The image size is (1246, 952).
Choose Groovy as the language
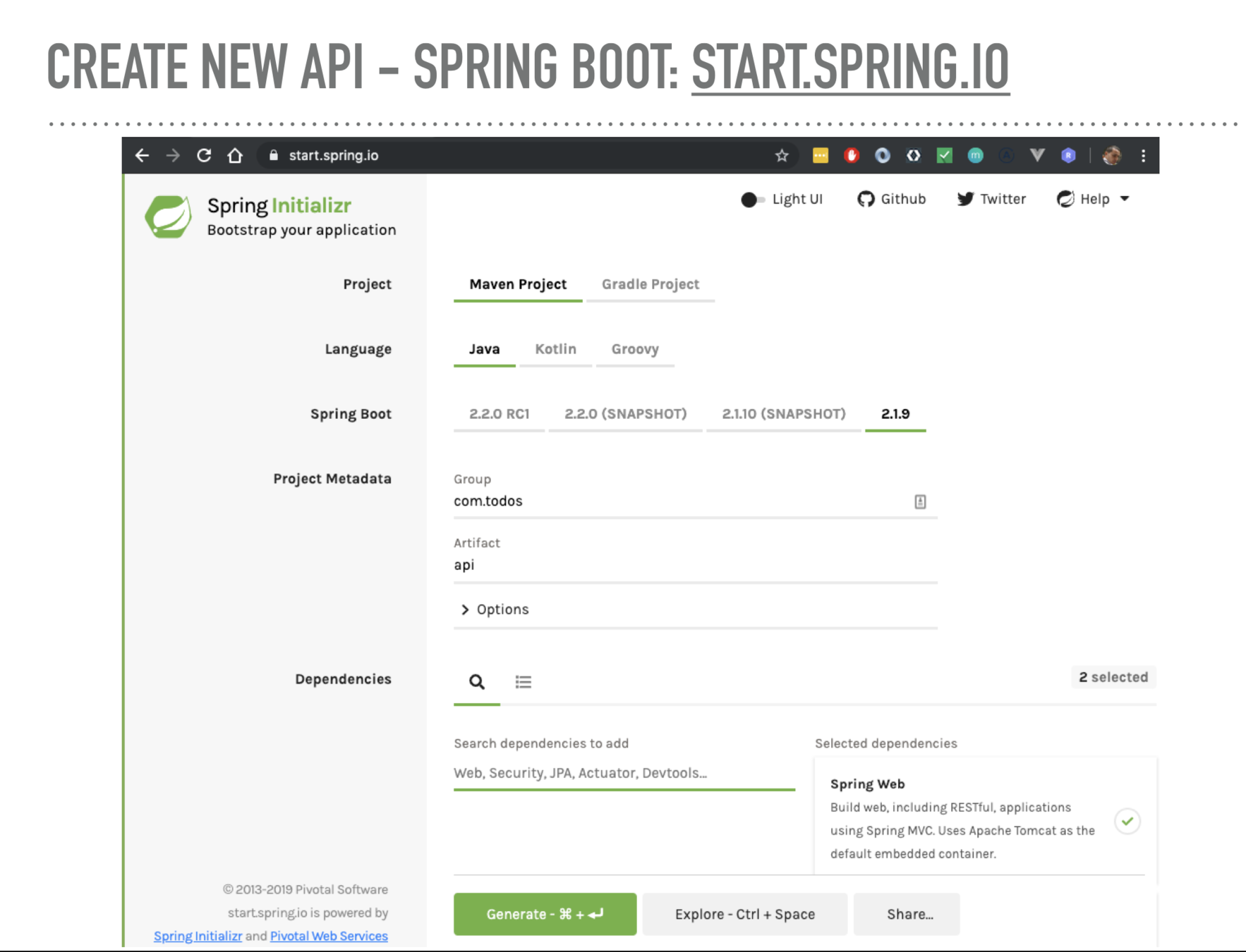pos(635,349)
